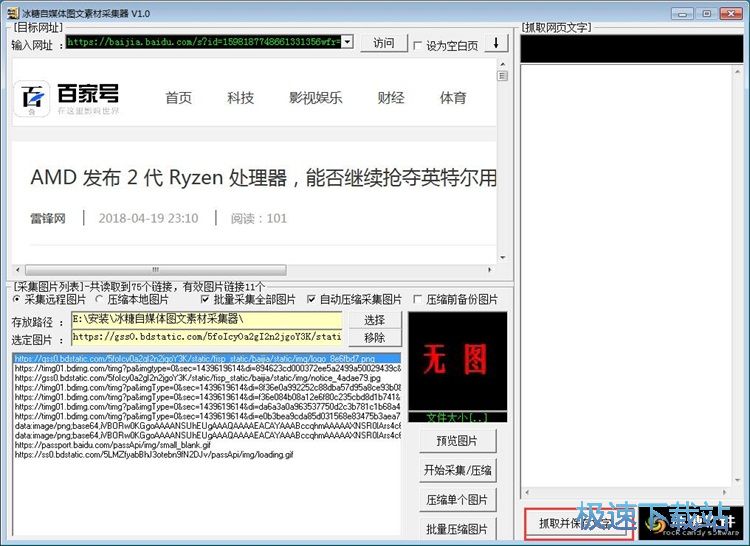Click the text panel scroll-down arrow

[738, 480]
